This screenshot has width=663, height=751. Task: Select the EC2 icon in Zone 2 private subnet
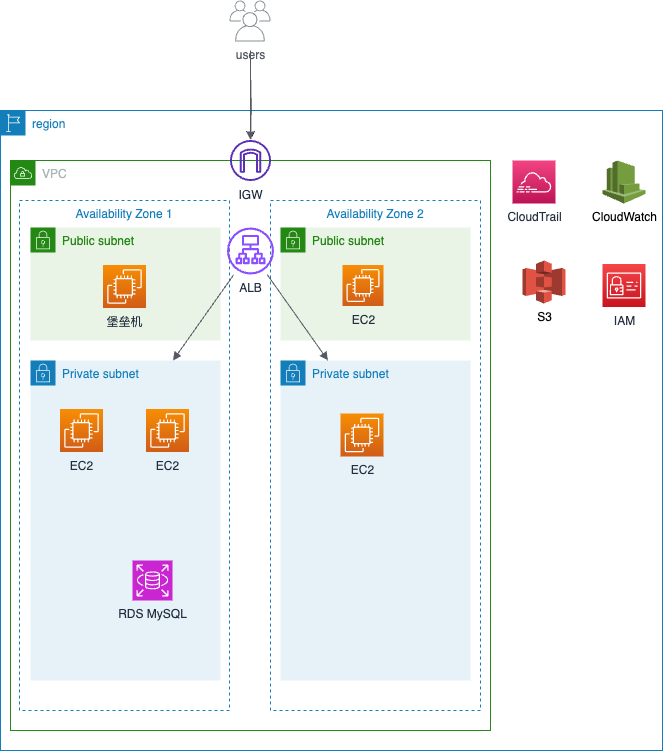tap(362, 435)
